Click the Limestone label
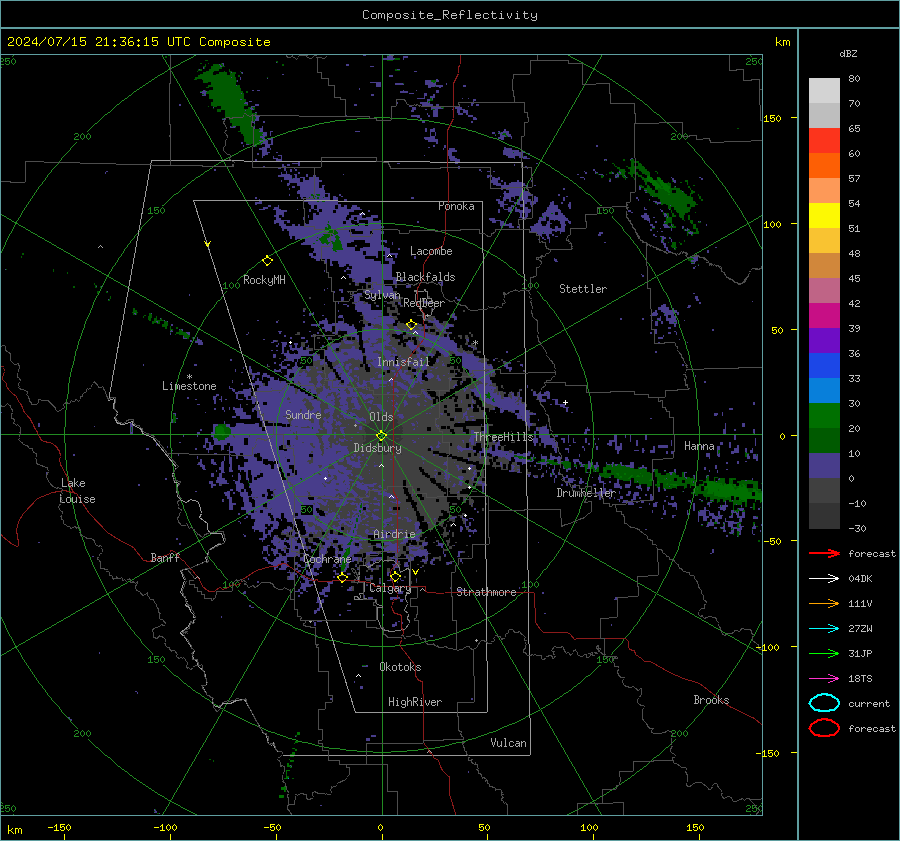This screenshot has height=841, width=900. point(189,386)
